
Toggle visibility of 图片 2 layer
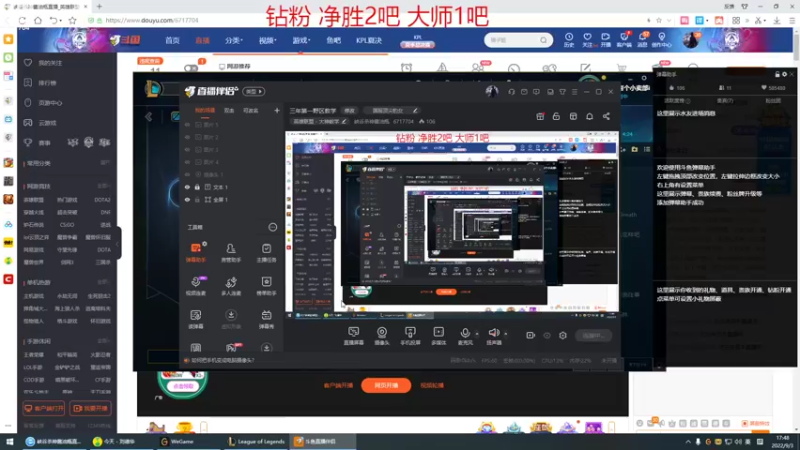[x=187, y=137]
